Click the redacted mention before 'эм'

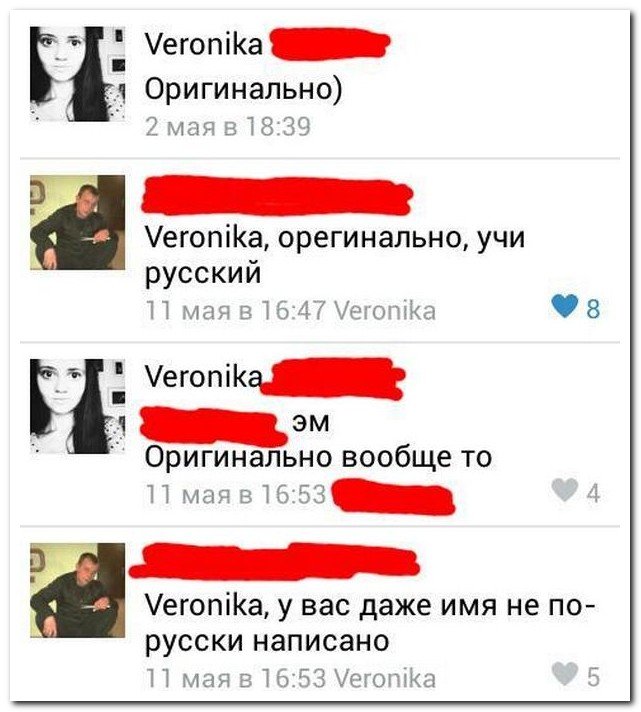point(213,425)
